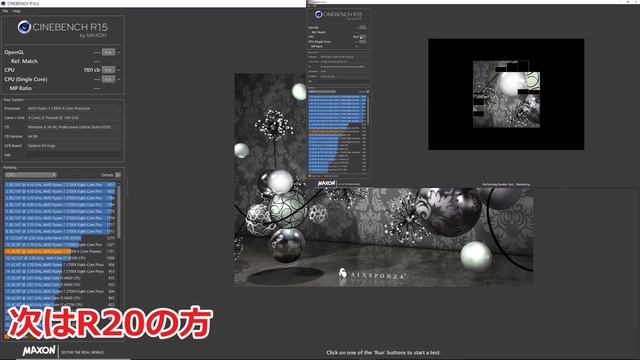Click the ranking scrollbar in the right Cinebench window
Viewport: 640px width, 360px height.
[368, 110]
